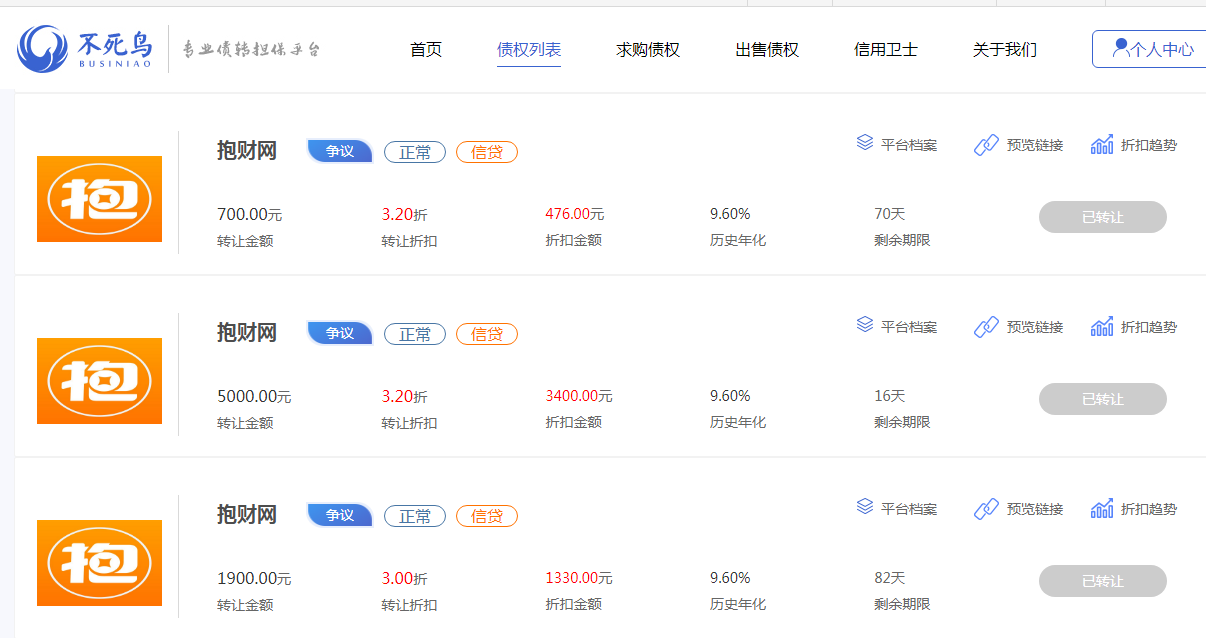Click the 1900.00元 transfer amount
Screen dimensions: 1206x638
254,578
